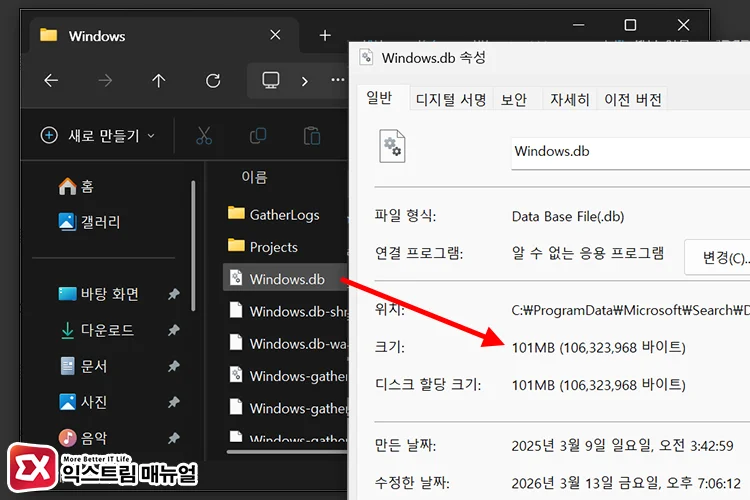Switch to the 디지털 서명 tab
The height and width of the screenshot is (500, 750).
tap(451, 100)
